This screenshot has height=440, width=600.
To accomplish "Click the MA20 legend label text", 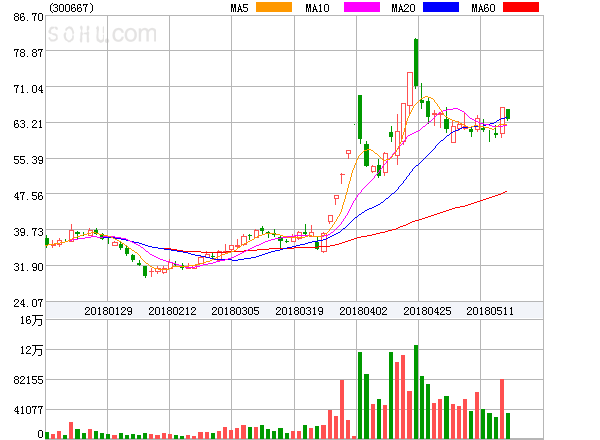I will [x=403, y=8].
